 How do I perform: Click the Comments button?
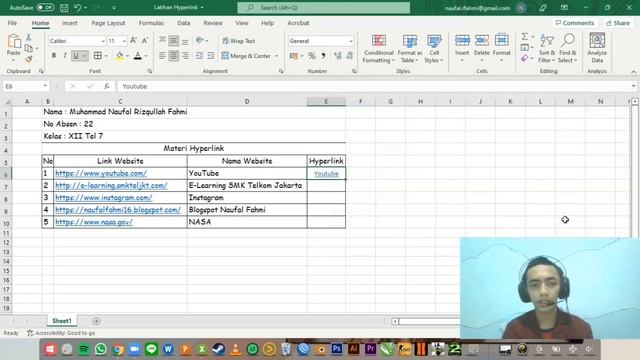(575, 23)
